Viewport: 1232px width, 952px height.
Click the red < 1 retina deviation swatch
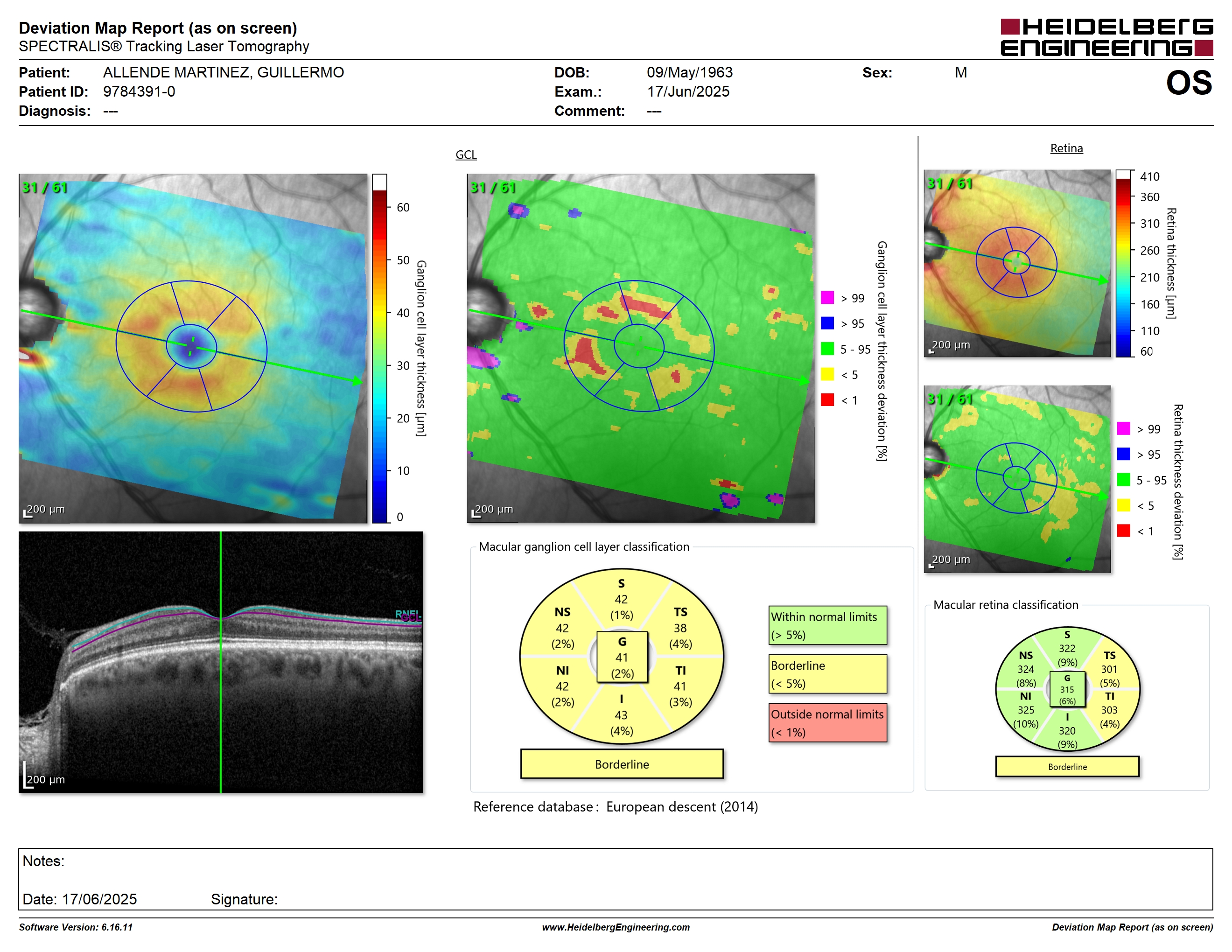(1123, 531)
